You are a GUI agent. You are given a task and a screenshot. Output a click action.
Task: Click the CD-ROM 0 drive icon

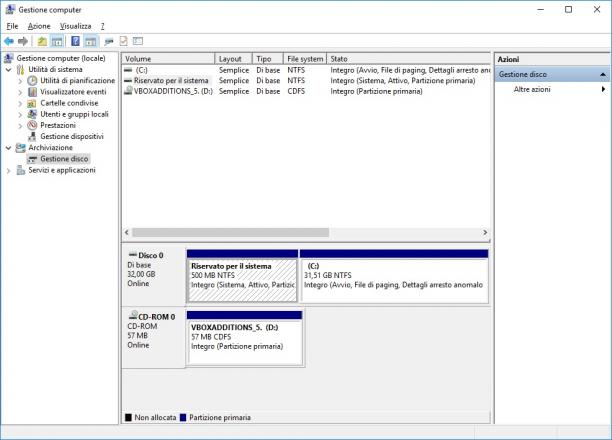[133, 315]
